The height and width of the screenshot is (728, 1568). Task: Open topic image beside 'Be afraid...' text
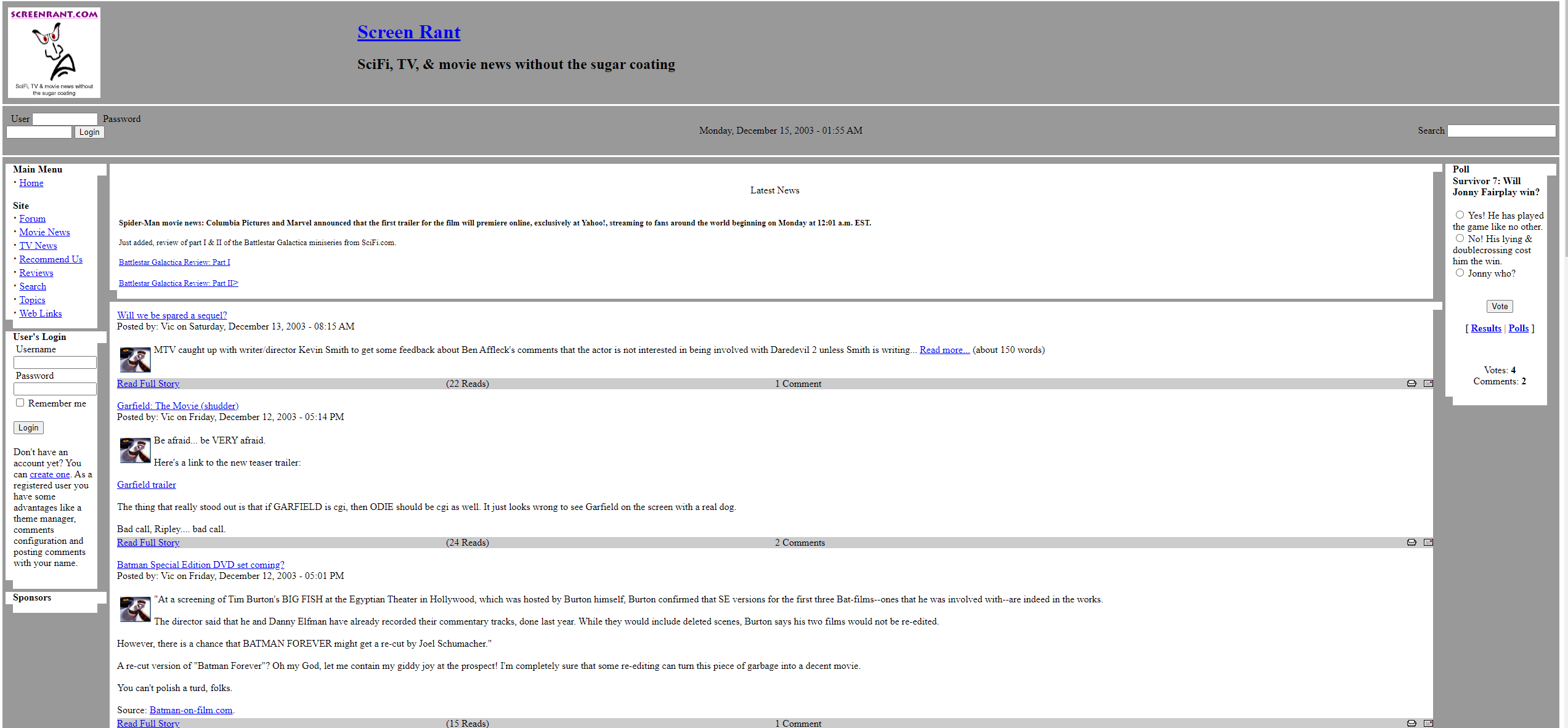pos(136,450)
